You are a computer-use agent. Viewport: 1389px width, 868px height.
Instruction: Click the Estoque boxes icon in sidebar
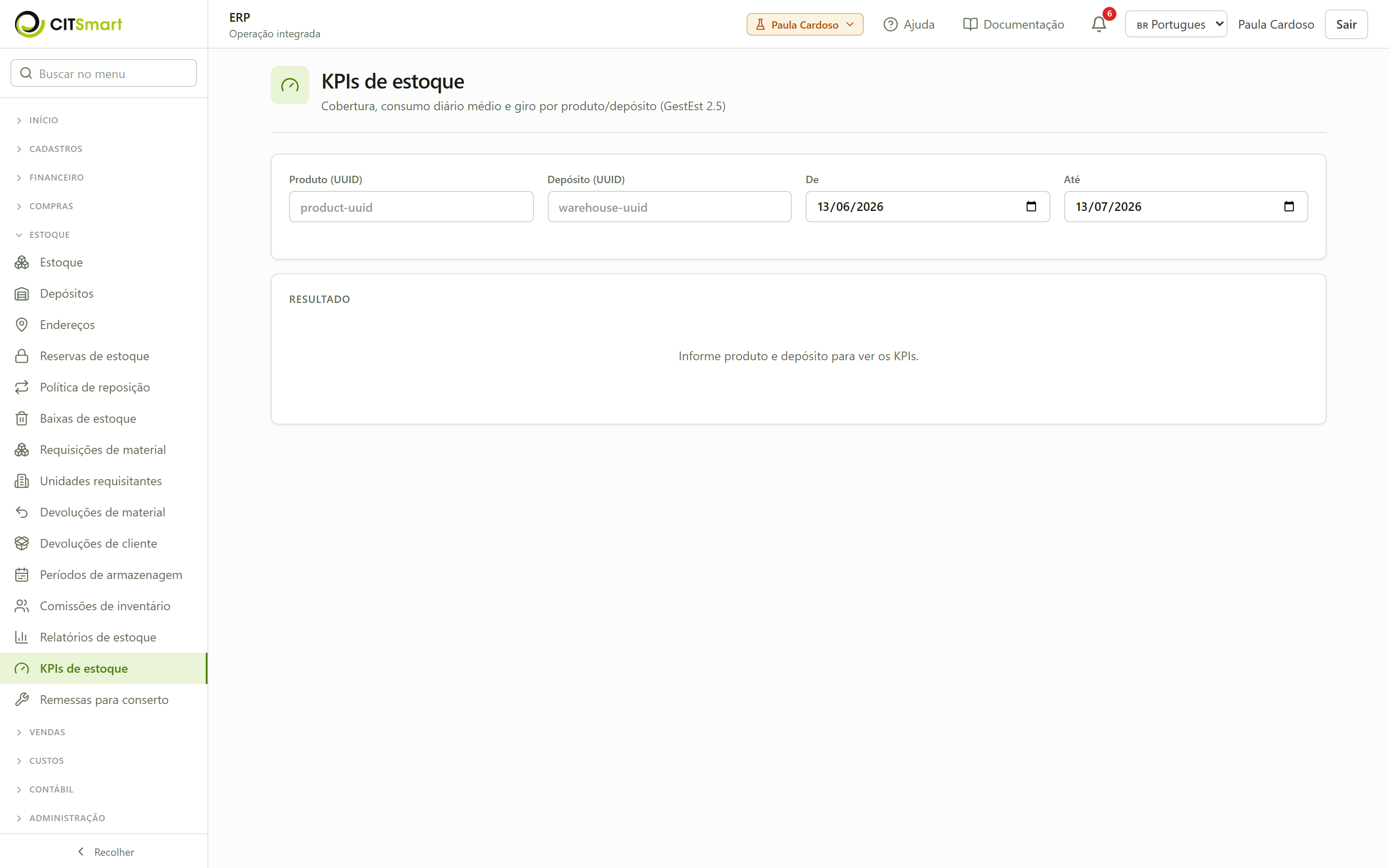[22, 262]
